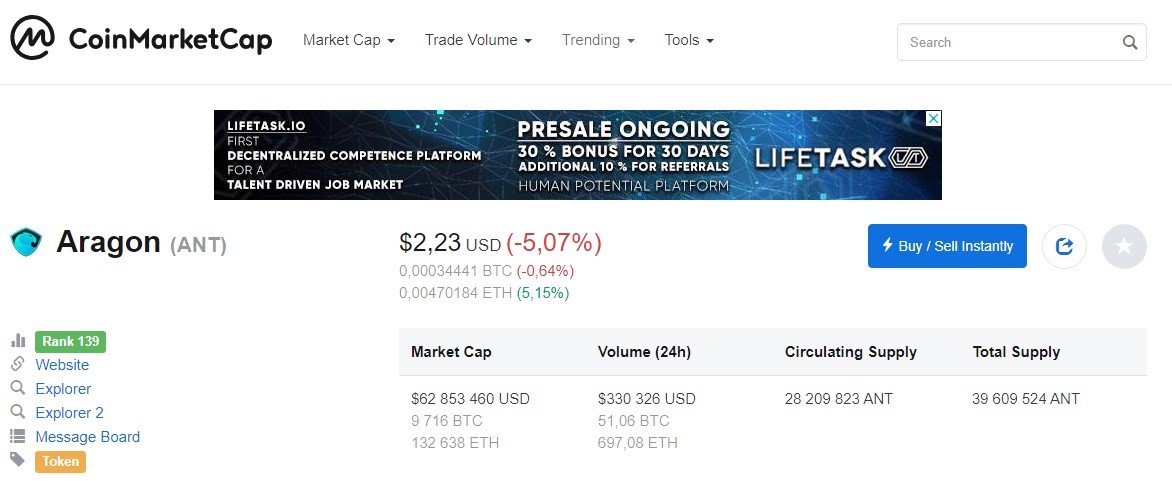Click the search magnifier icon
The width and height of the screenshot is (1172, 481).
click(1129, 43)
